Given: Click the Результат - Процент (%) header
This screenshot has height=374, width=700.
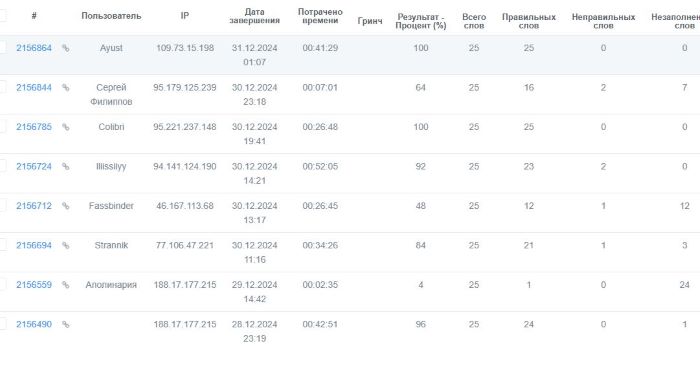Looking at the screenshot, I should pyautogui.click(x=421, y=21).
